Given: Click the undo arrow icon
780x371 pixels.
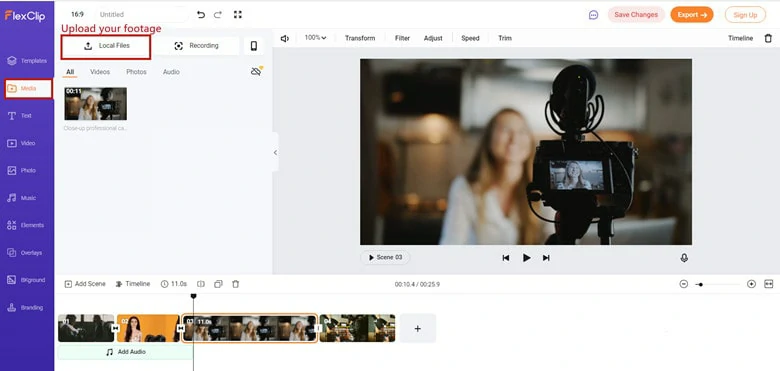Looking at the screenshot, I should click(x=201, y=15).
